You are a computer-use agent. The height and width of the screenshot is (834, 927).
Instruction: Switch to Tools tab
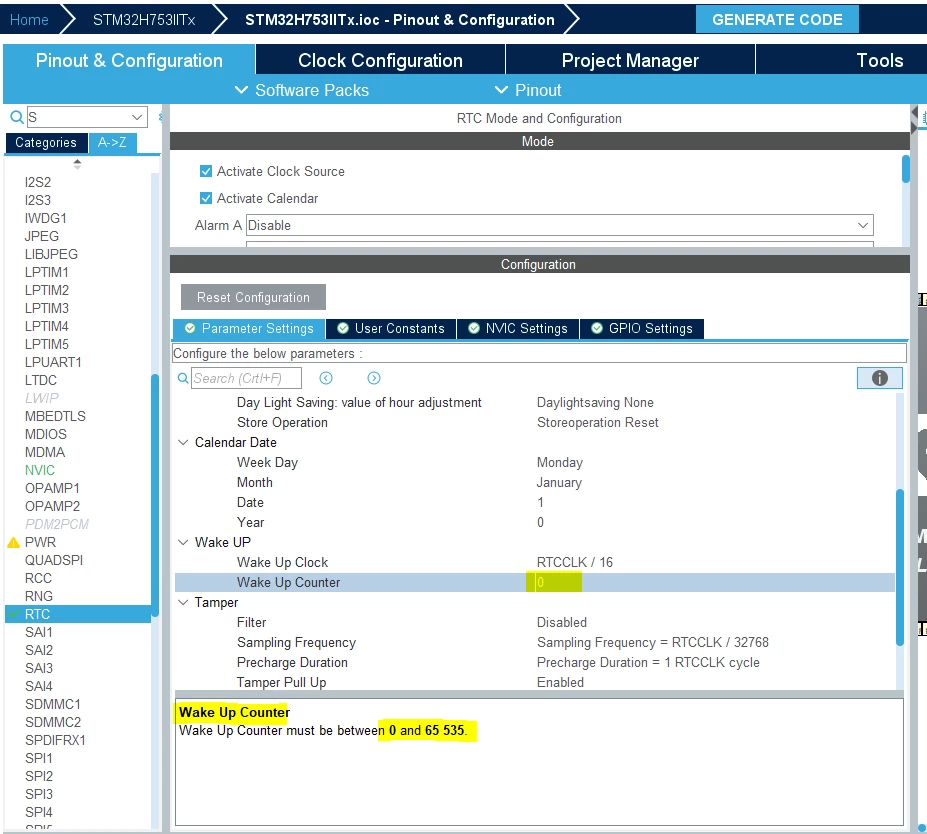point(879,60)
